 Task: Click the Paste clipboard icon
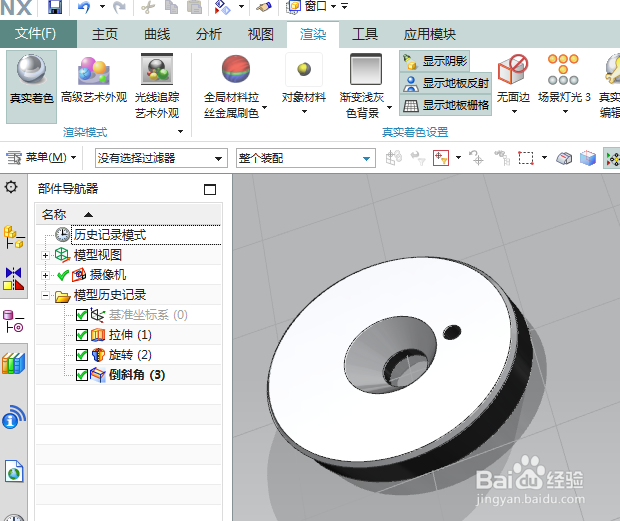[x=194, y=7]
